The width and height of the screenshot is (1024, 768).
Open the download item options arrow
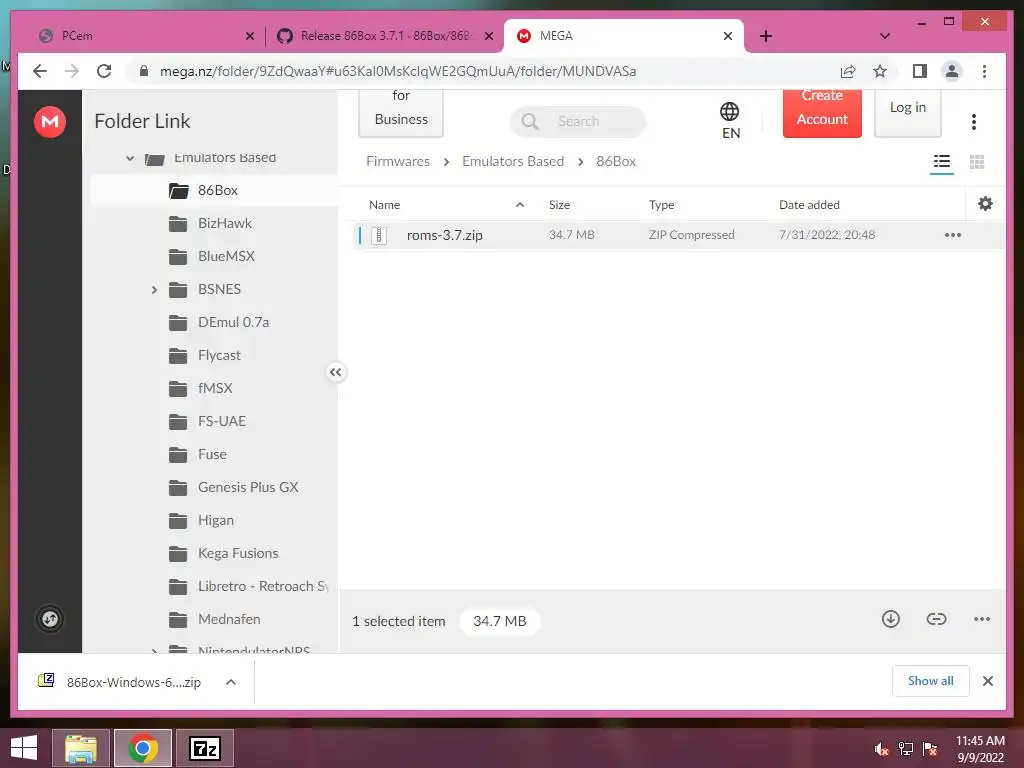coord(231,682)
